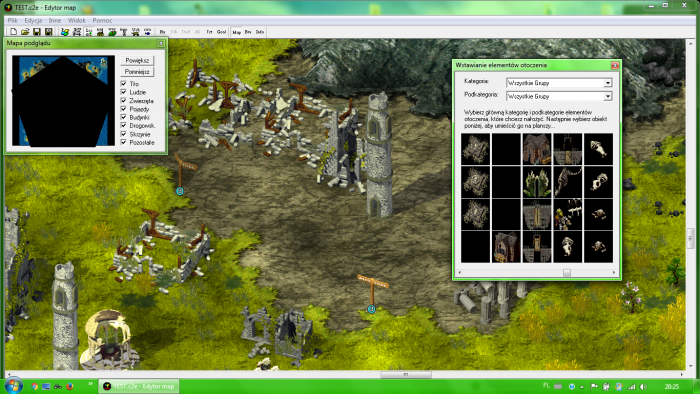Click the Save floppy disk icon
The width and height of the screenshot is (700, 394).
click(x=37, y=32)
